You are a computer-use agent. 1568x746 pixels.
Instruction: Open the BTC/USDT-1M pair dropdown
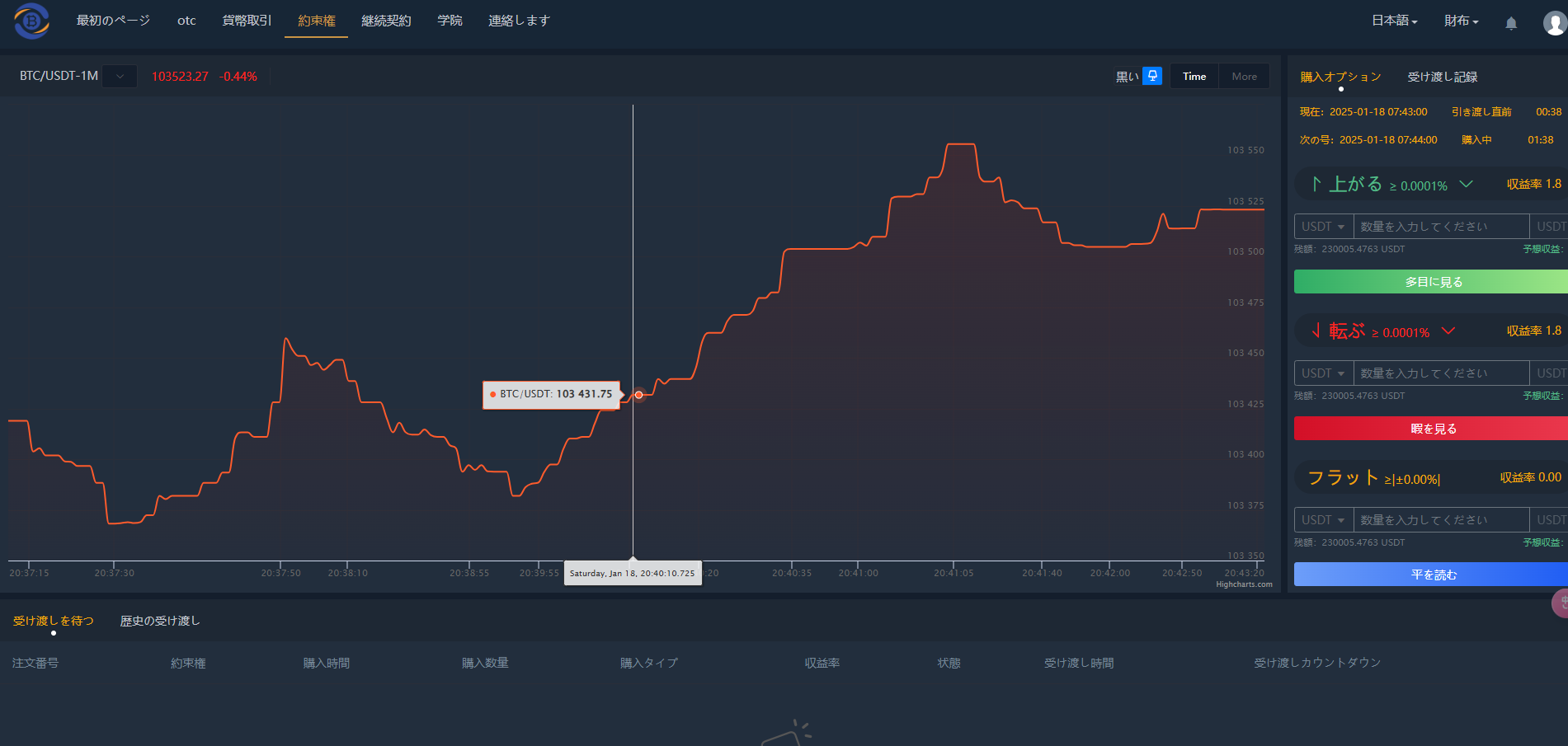coord(120,76)
